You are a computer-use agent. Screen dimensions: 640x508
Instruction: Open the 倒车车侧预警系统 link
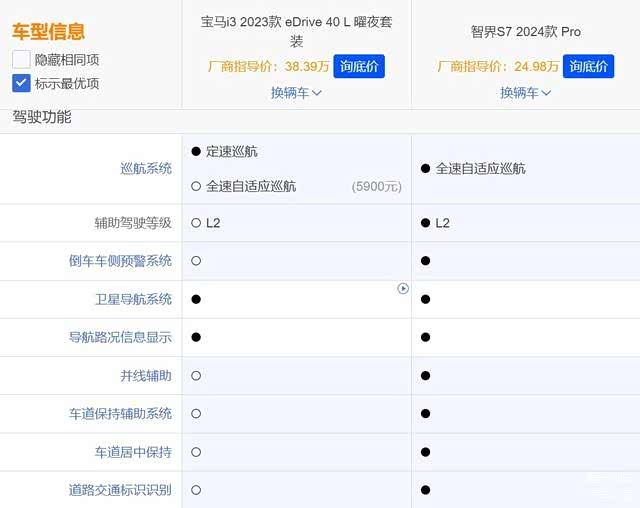(x=120, y=261)
